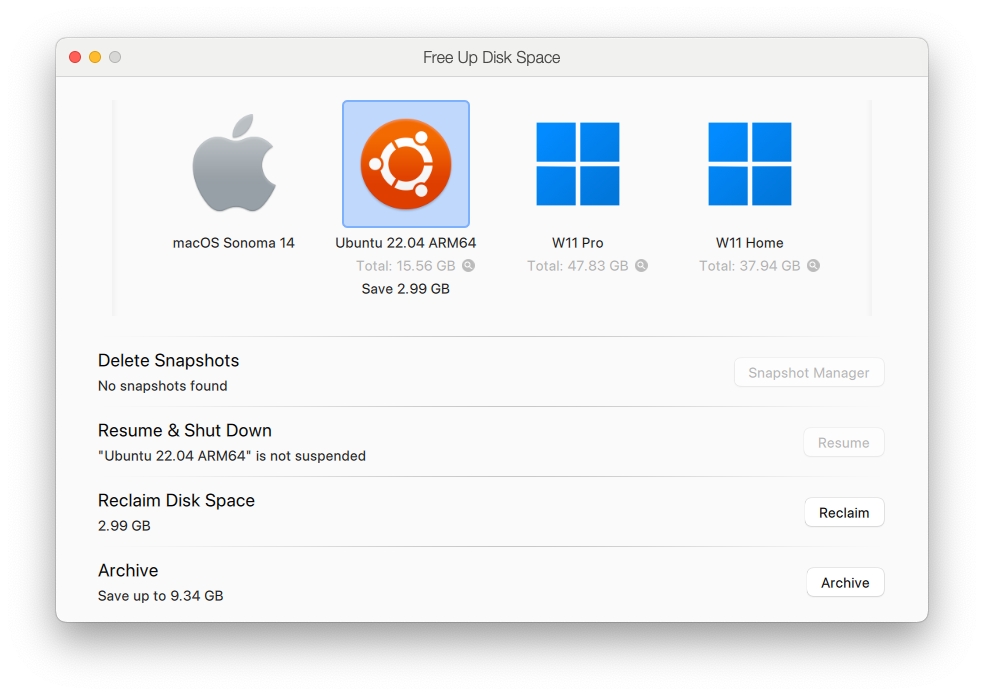Open the Snapshot Manager

coord(809,373)
